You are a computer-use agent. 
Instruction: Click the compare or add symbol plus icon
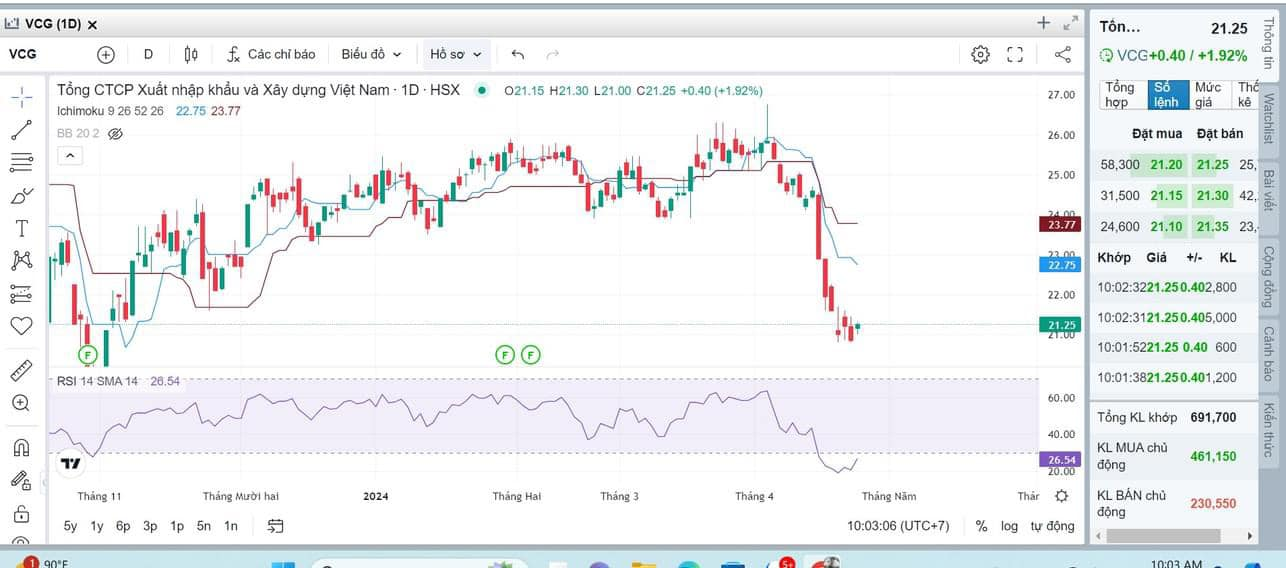click(x=106, y=54)
